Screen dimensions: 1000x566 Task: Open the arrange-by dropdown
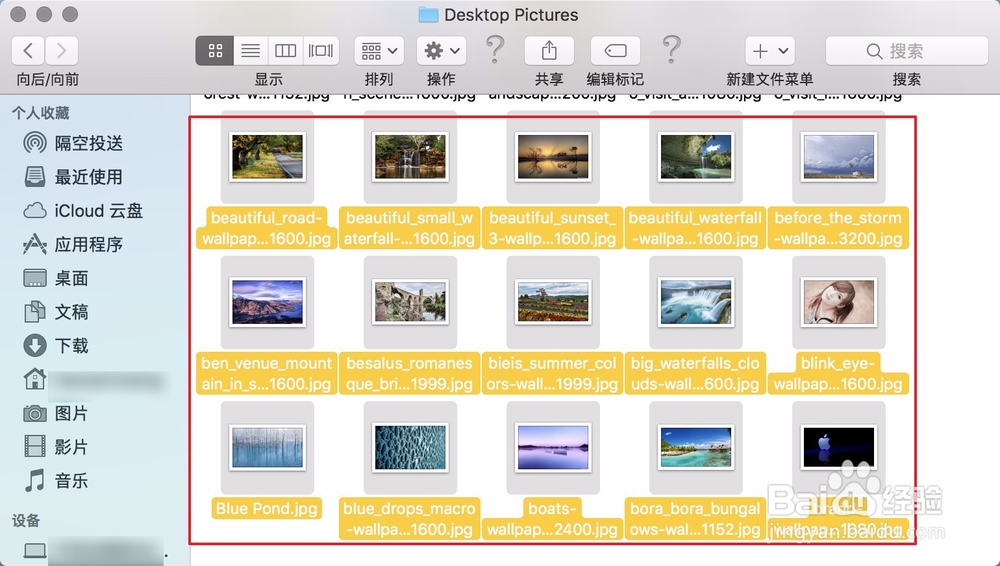(379, 50)
